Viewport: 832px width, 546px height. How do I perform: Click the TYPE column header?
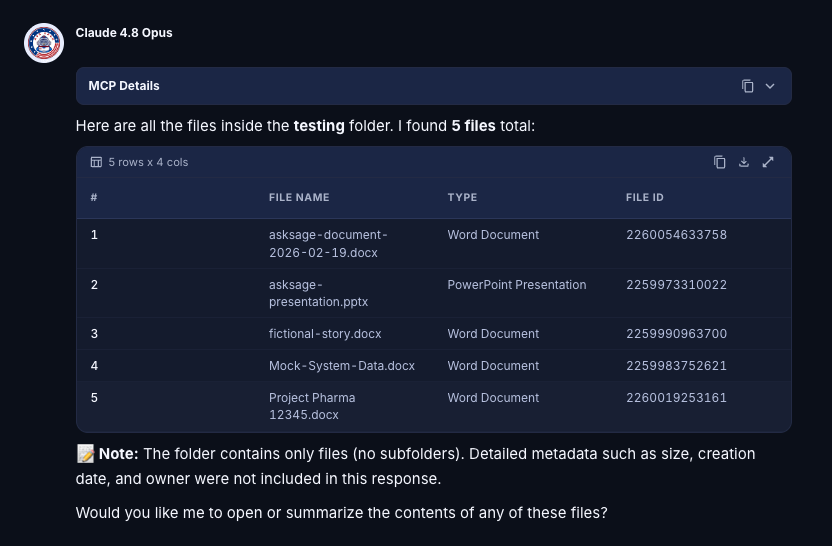point(462,197)
